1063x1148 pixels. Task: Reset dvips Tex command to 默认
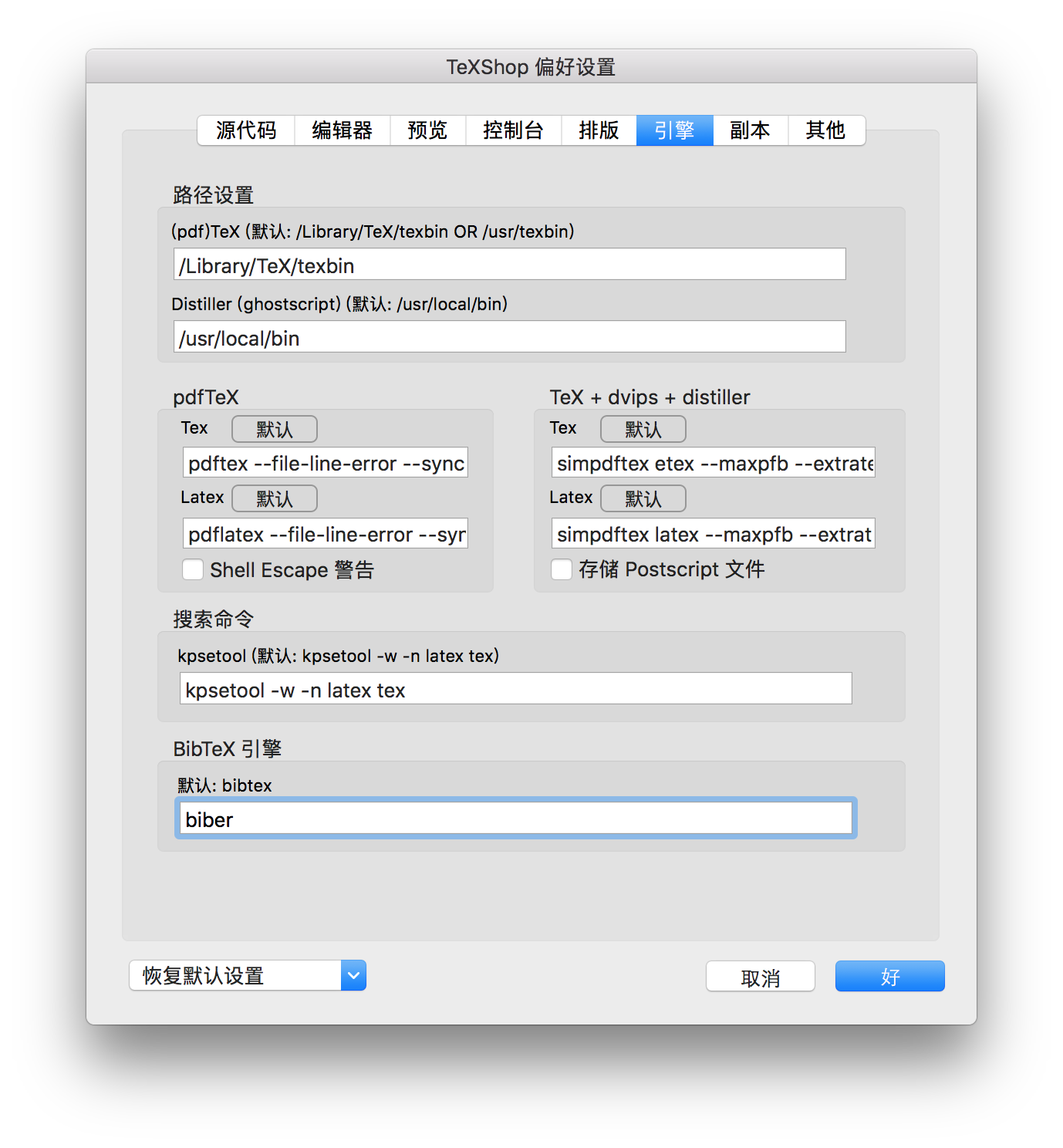(x=643, y=429)
